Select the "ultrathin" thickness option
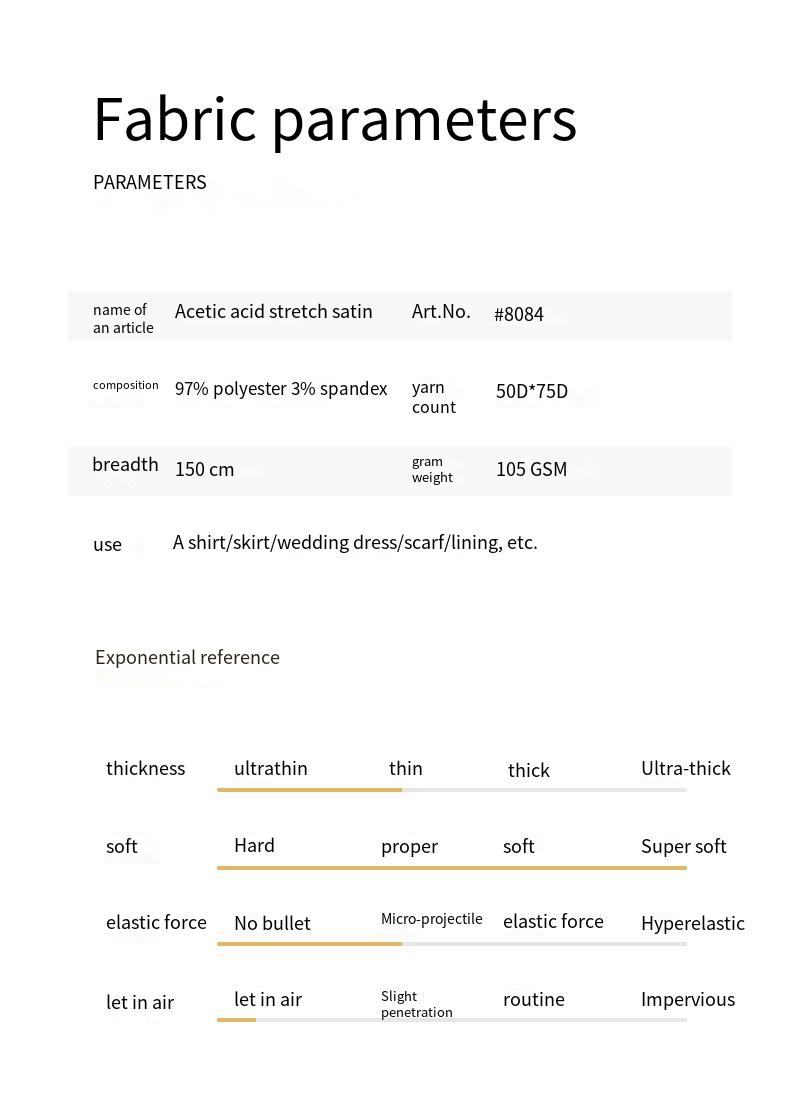Screen dimensions: 800x1102 [270, 768]
